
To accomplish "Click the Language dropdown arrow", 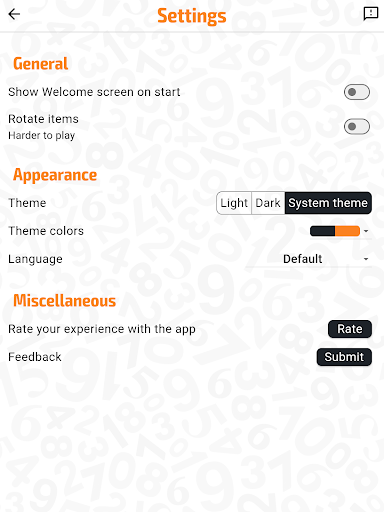I will 366,259.
